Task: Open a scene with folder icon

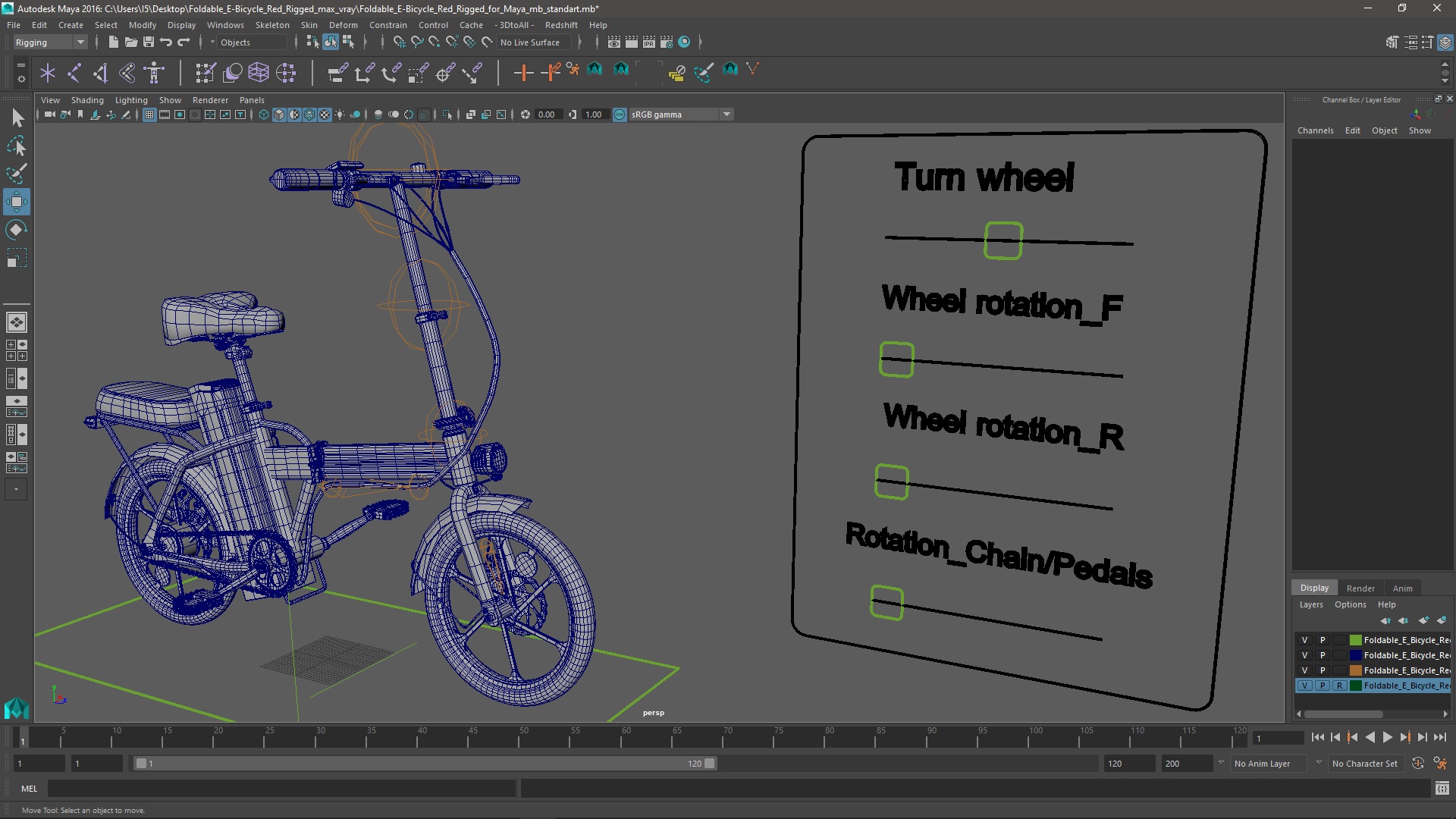Action: pyautogui.click(x=130, y=42)
